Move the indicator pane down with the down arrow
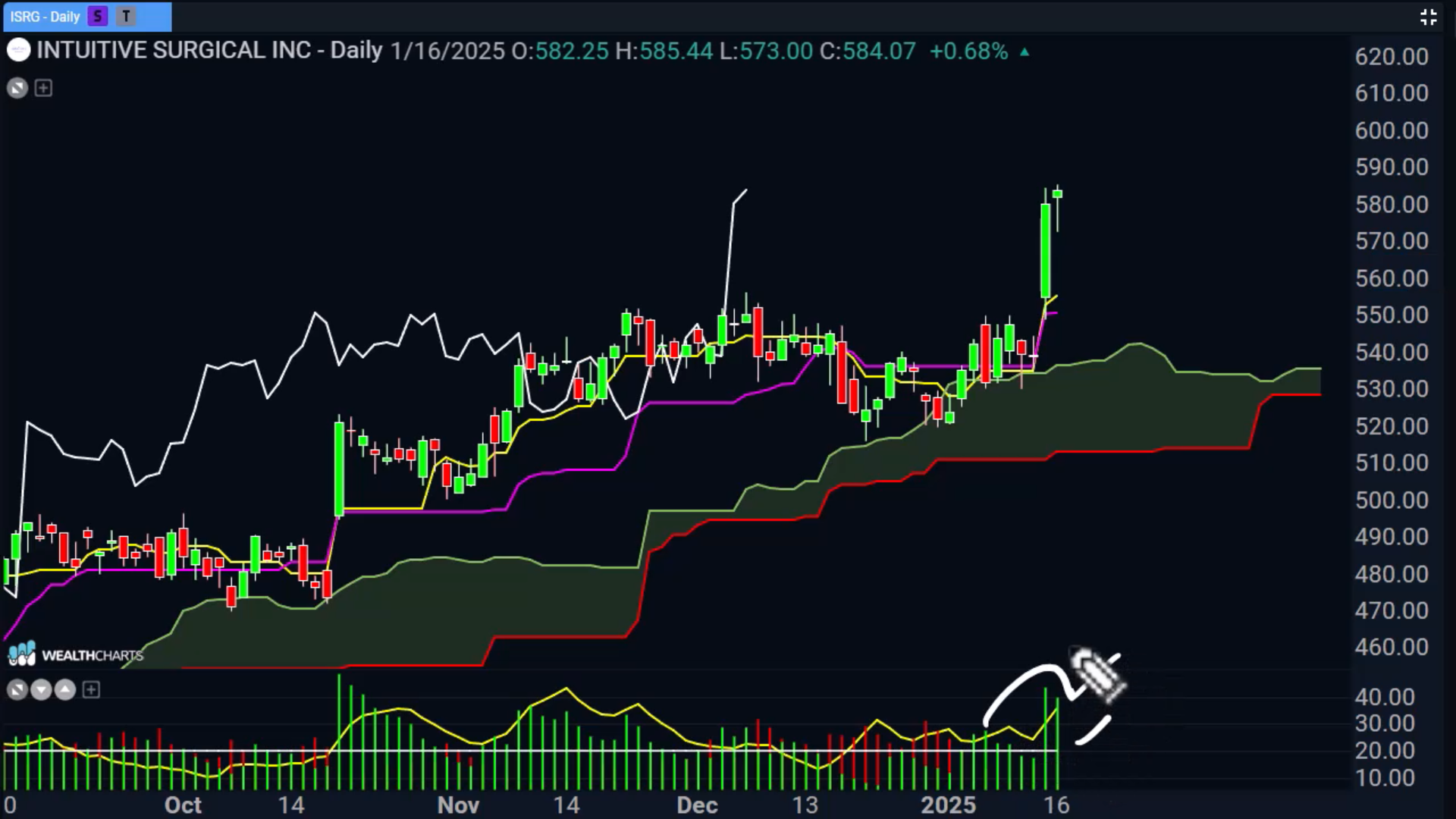 [x=41, y=690]
